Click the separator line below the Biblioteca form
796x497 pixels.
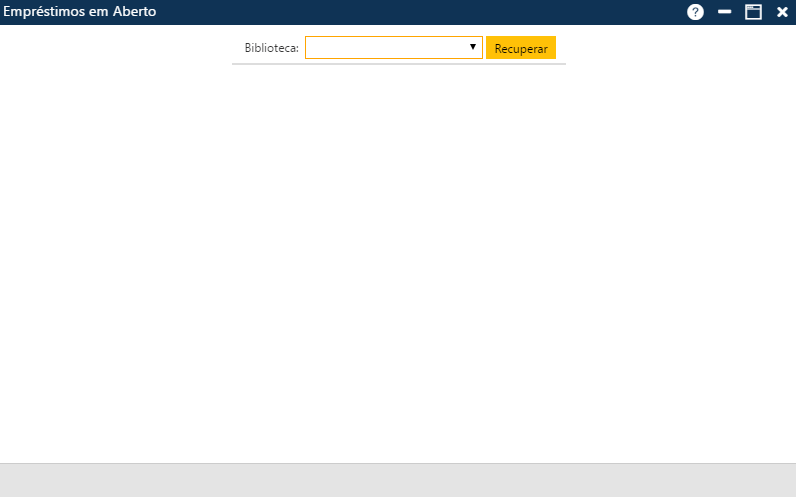click(x=398, y=64)
